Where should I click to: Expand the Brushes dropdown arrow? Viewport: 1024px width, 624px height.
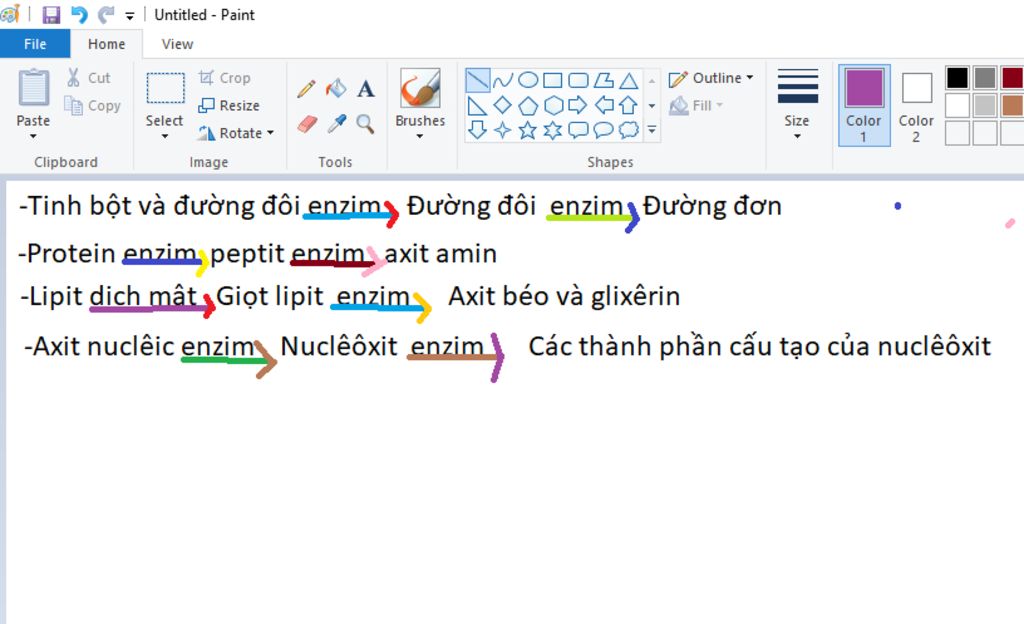click(420, 136)
